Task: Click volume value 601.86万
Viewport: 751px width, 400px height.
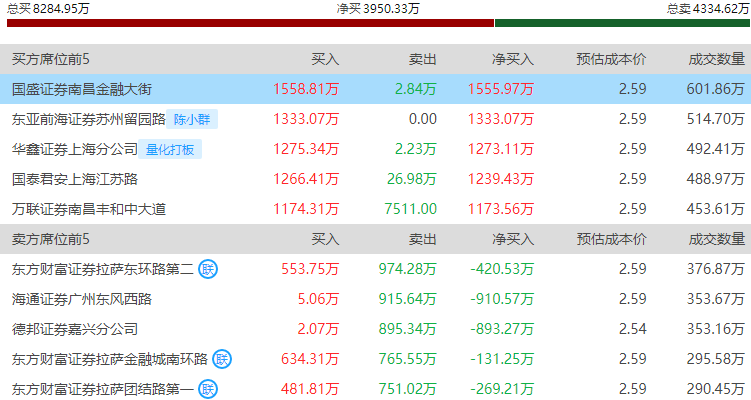Action: click(716, 89)
